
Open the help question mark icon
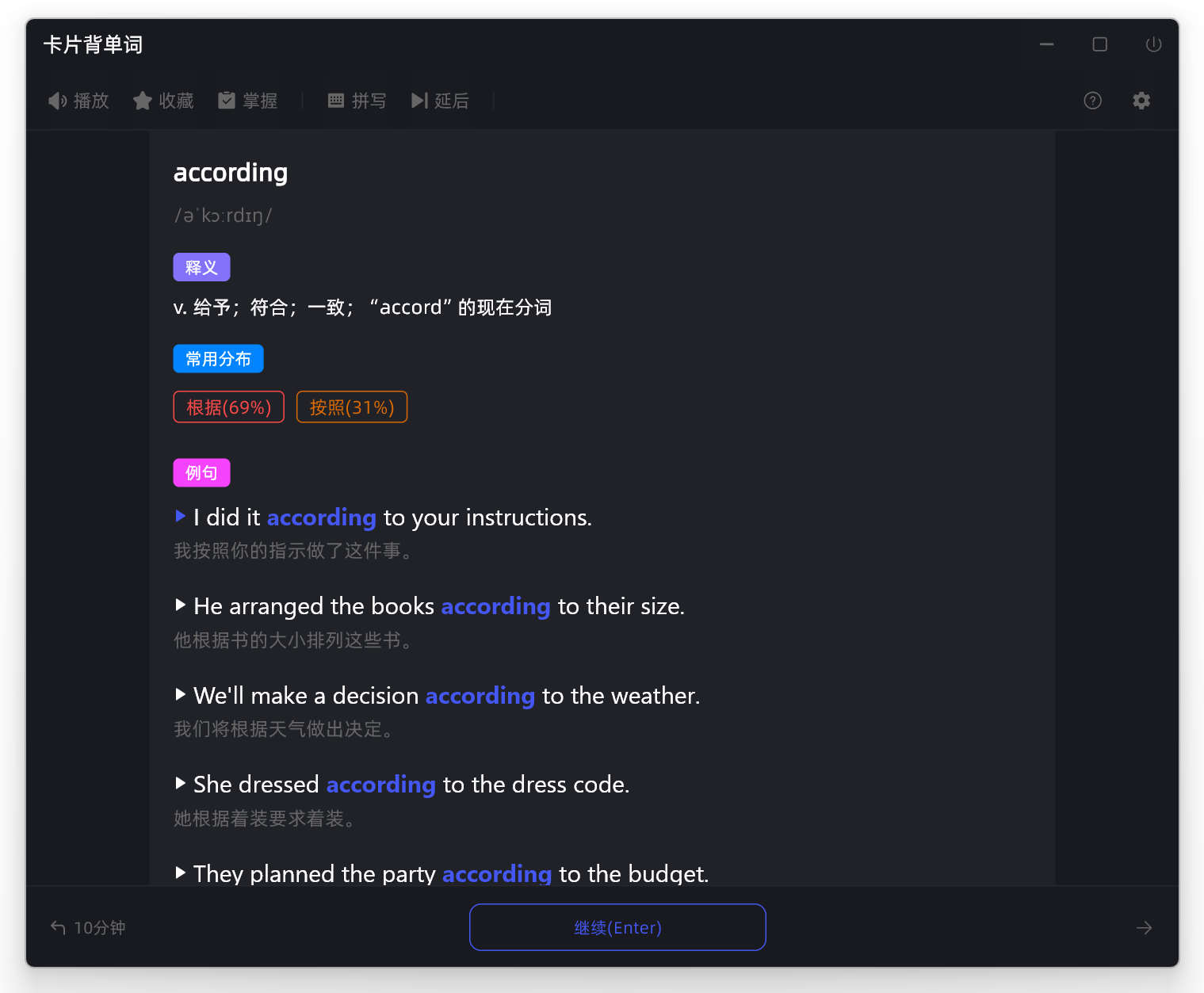[1092, 101]
